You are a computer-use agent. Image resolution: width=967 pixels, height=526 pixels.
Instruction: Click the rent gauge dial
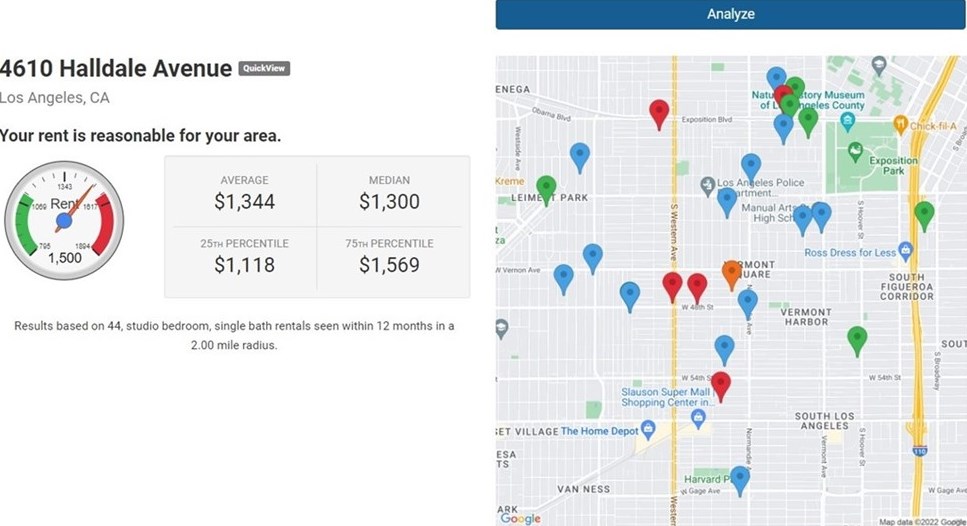pos(64,220)
